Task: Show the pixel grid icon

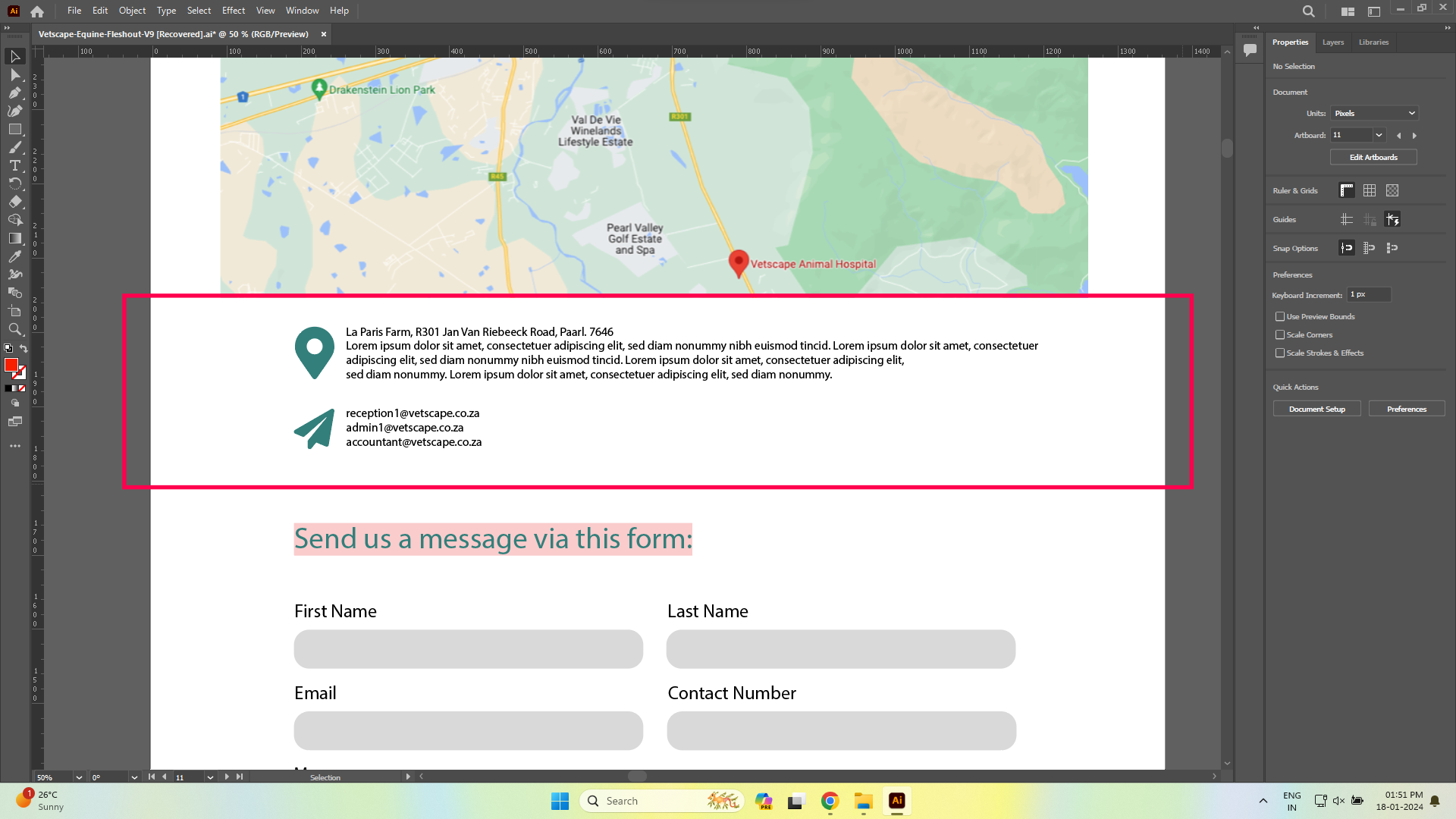Action: tap(1392, 191)
